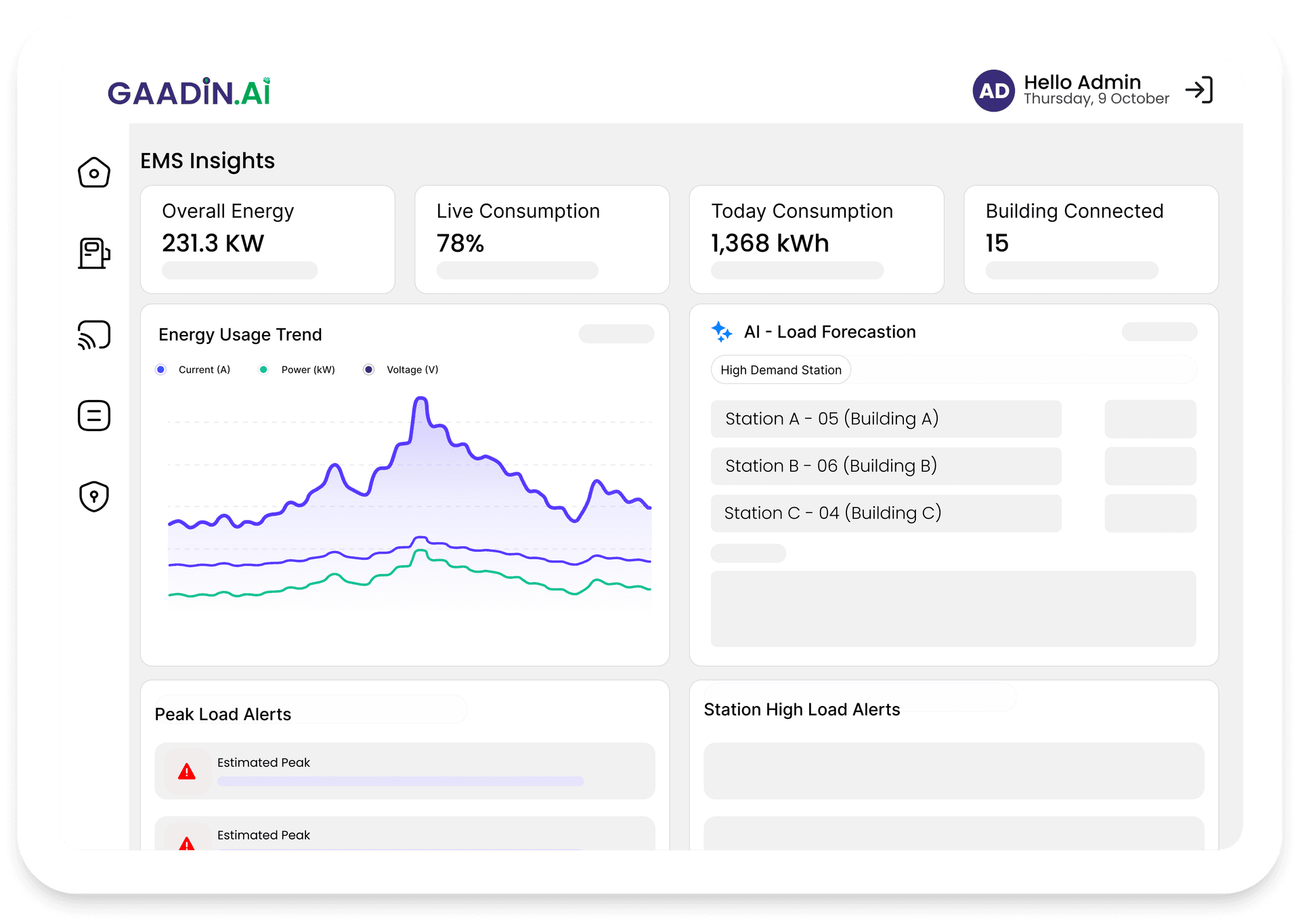Select the EV charging station sidebar icon
1300x924 pixels.
93,254
